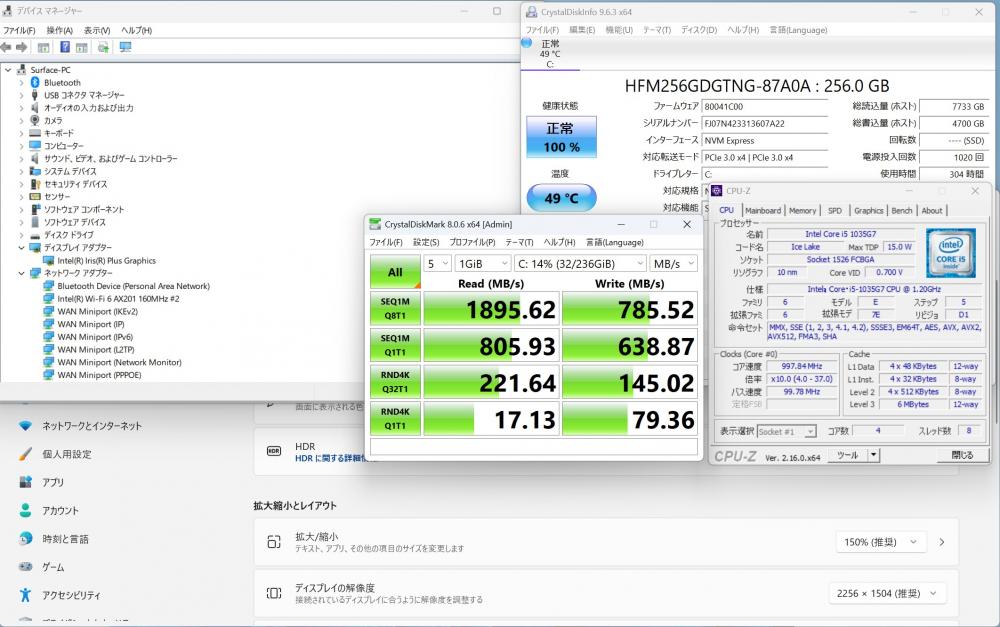Switch to the Memory tab in CPU-Z
The height and width of the screenshot is (627, 1000).
click(802, 210)
